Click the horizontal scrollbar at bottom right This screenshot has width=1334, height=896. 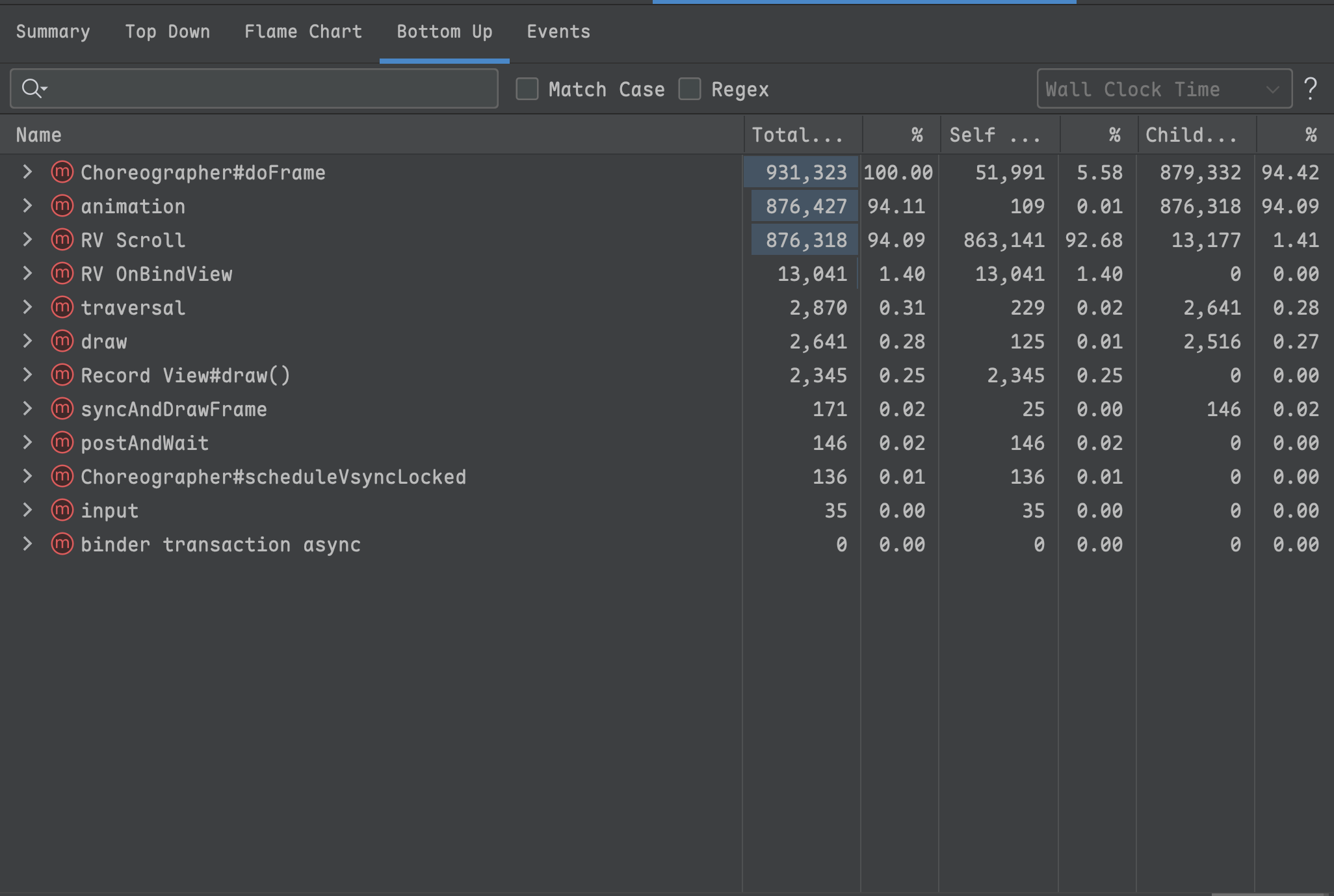click(x=1268, y=893)
